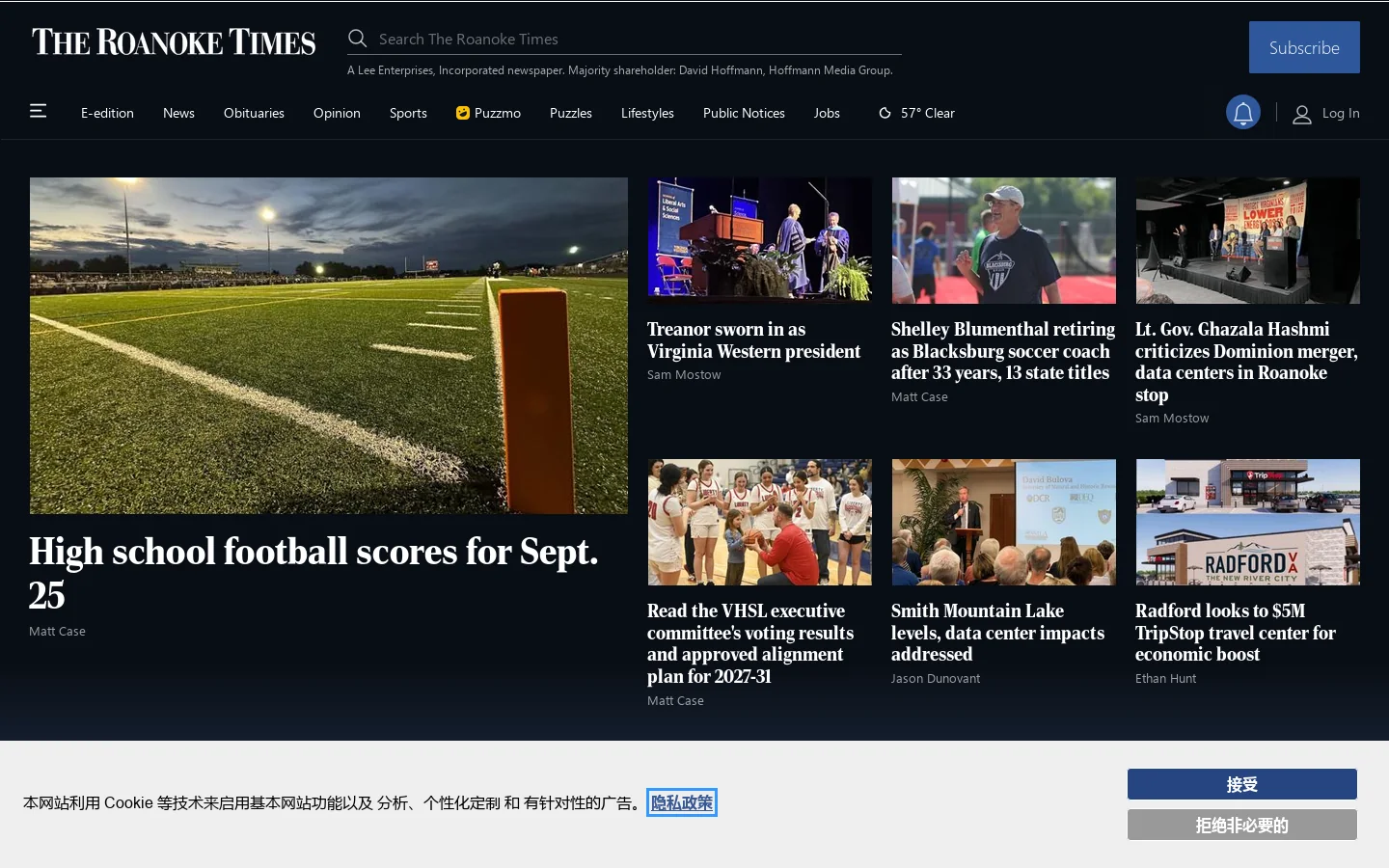
Task: Open the football field photo story
Action: [329, 345]
